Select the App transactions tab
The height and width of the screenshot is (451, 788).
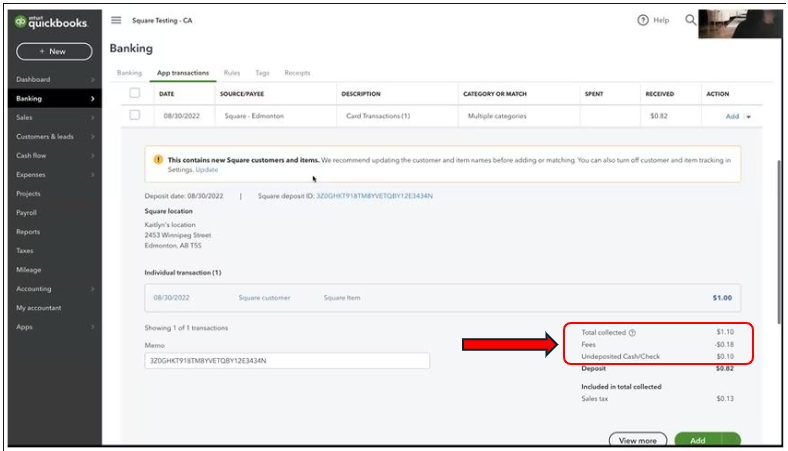(x=183, y=73)
